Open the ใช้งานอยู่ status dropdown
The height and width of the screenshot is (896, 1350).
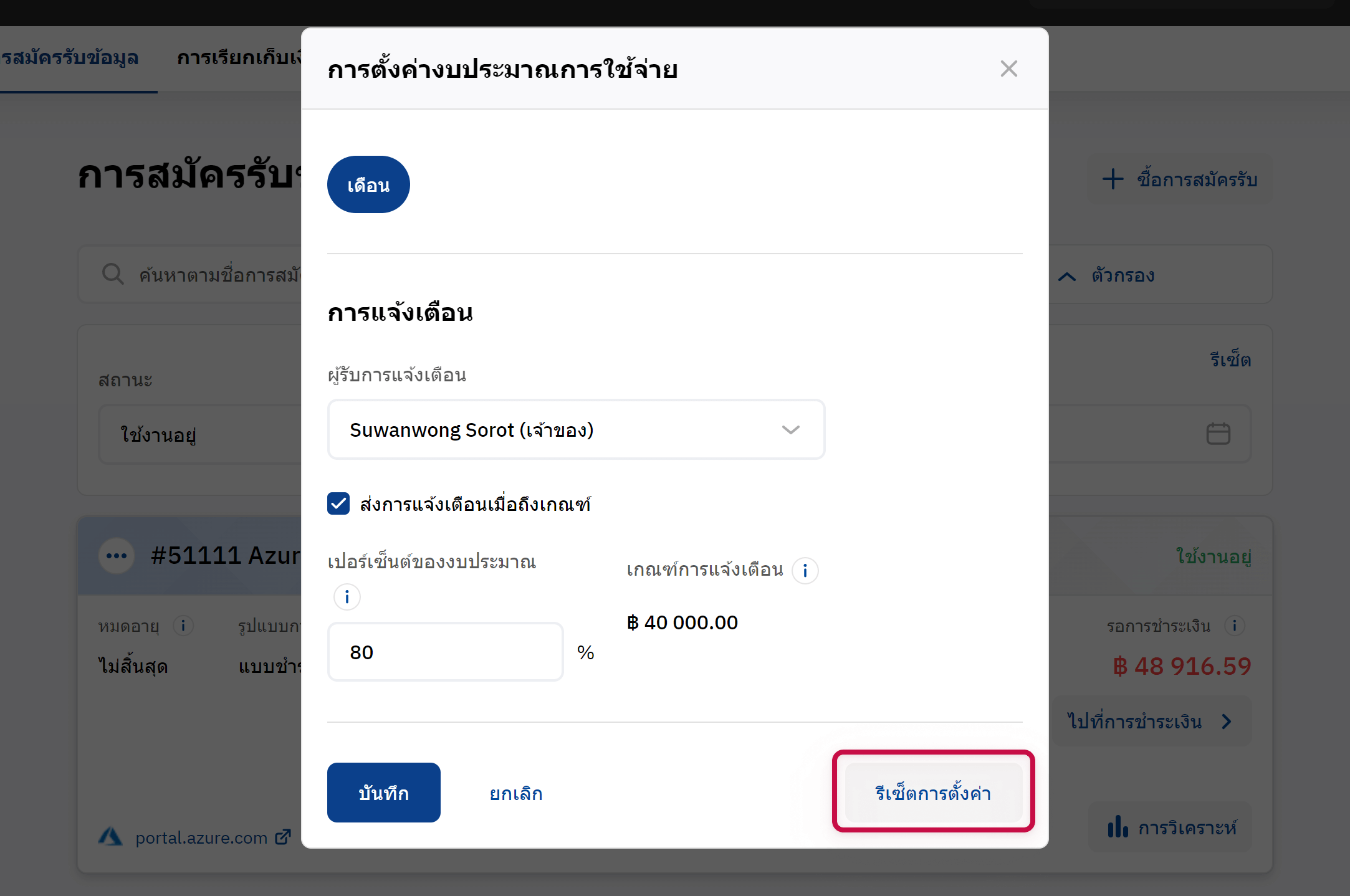(x=199, y=434)
